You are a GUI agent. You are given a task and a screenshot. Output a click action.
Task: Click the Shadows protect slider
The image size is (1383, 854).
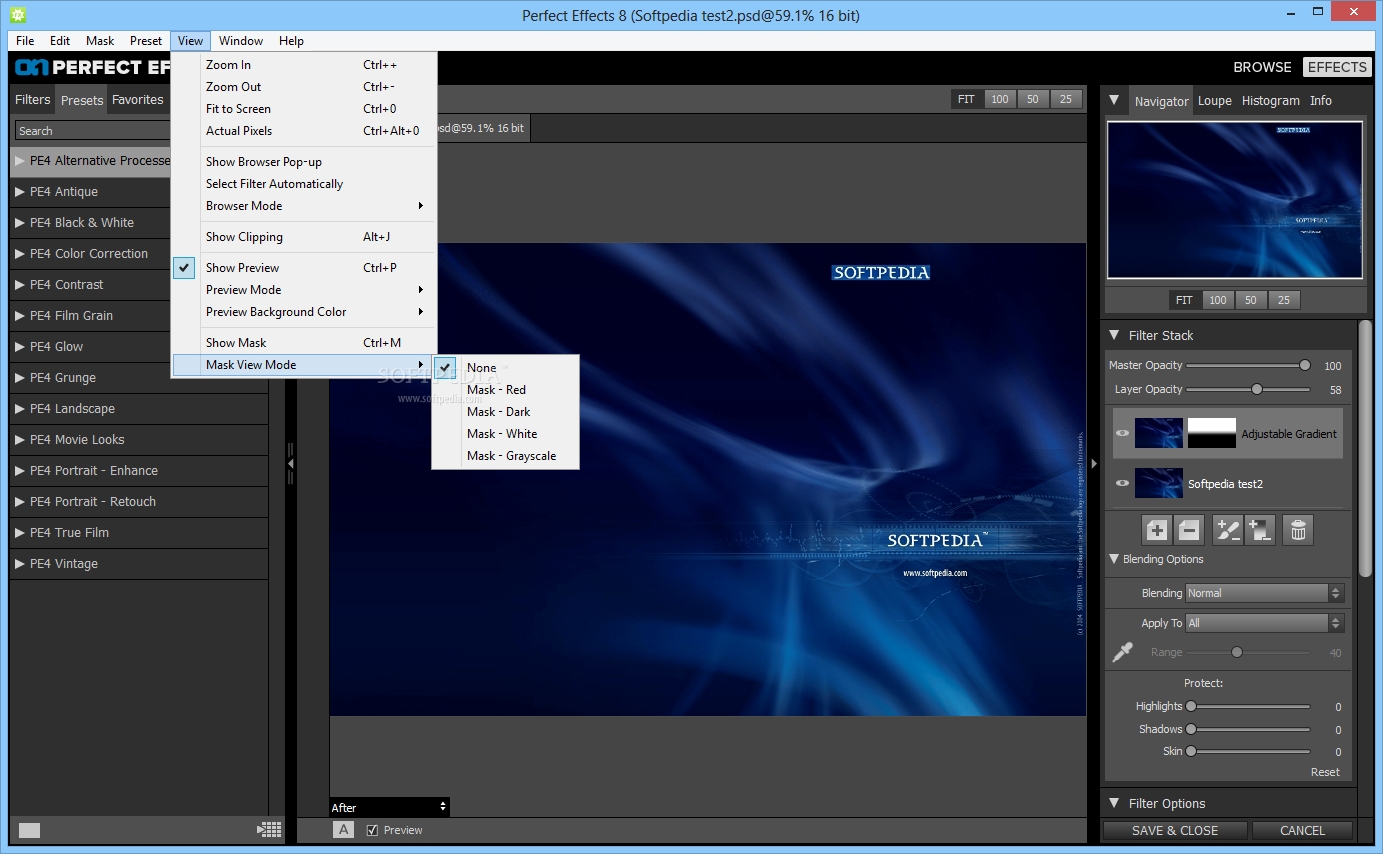[x=1250, y=729]
